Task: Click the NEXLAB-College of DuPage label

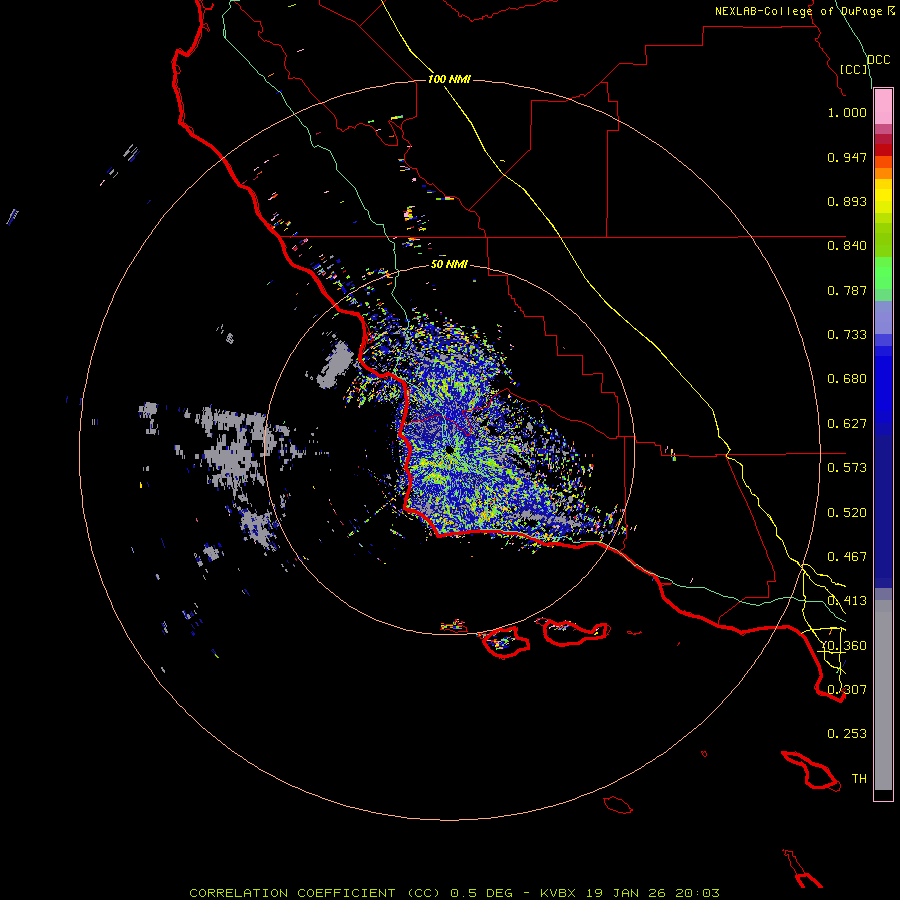Action: tap(798, 11)
